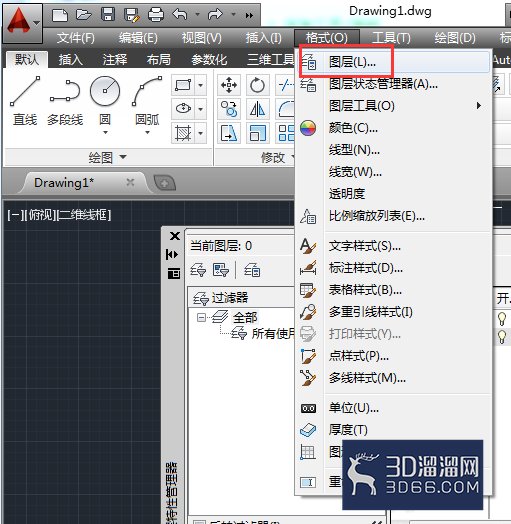Viewport: 511px width, 524px height.
Task: Click the New Property Filter icon
Action: click(x=198, y=270)
